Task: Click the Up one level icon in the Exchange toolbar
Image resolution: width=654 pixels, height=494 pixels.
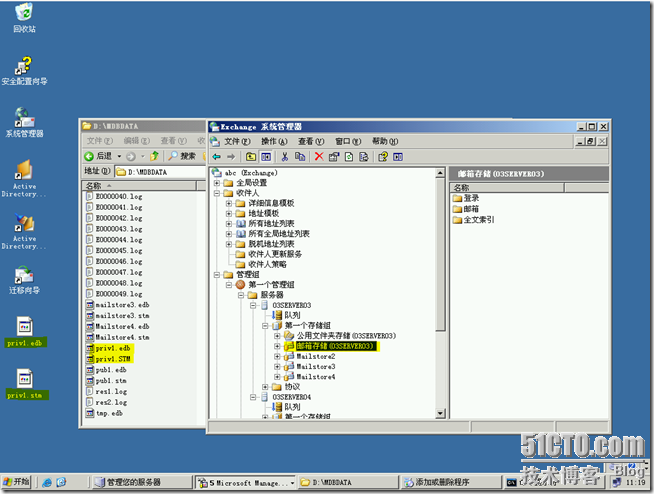Action: [251, 157]
